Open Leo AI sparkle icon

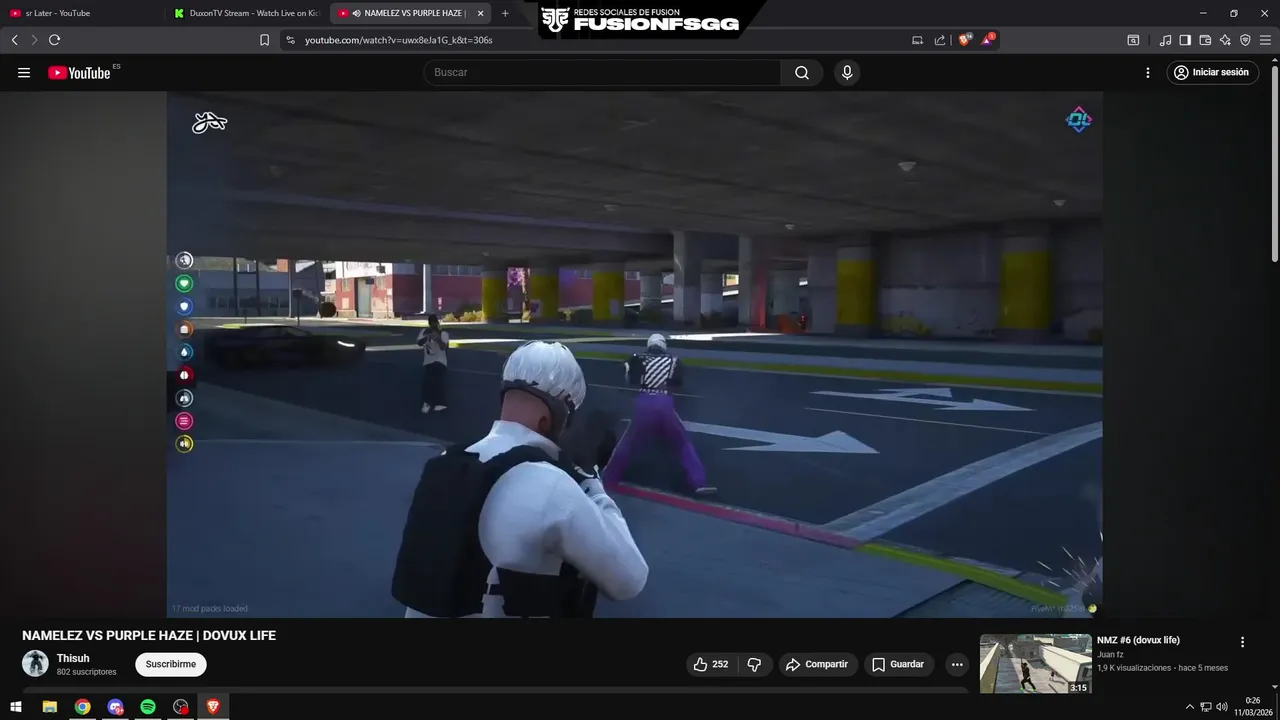pos(1225,40)
